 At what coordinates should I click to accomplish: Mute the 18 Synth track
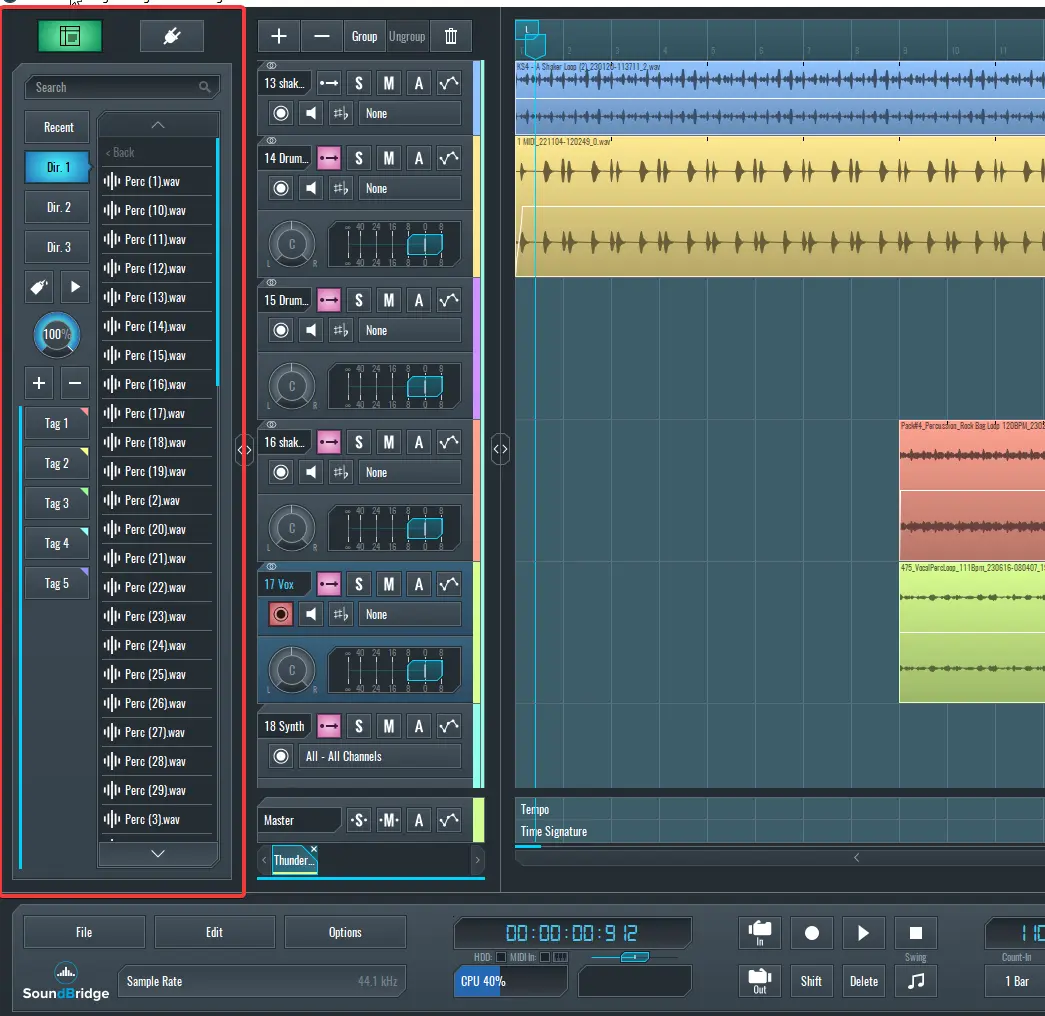(x=389, y=726)
